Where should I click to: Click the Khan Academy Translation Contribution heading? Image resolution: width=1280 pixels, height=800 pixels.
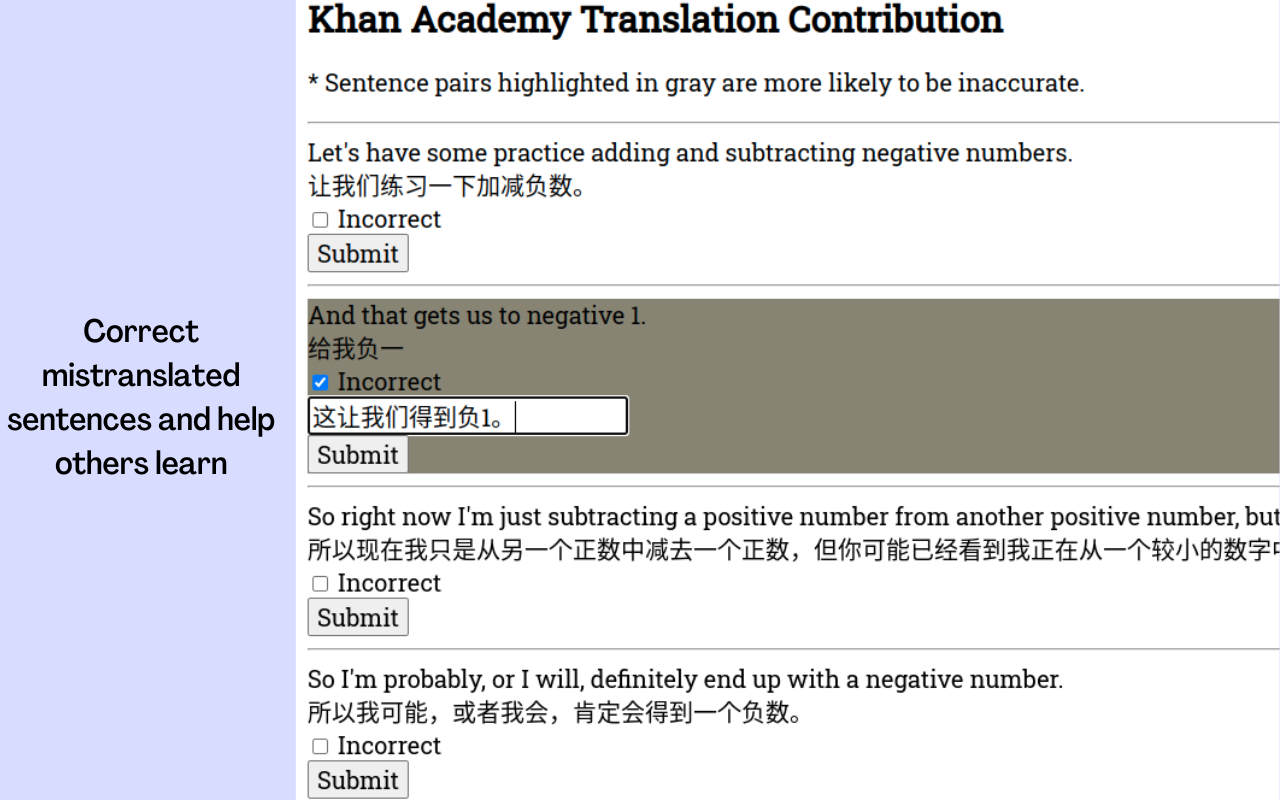(655, 19)
